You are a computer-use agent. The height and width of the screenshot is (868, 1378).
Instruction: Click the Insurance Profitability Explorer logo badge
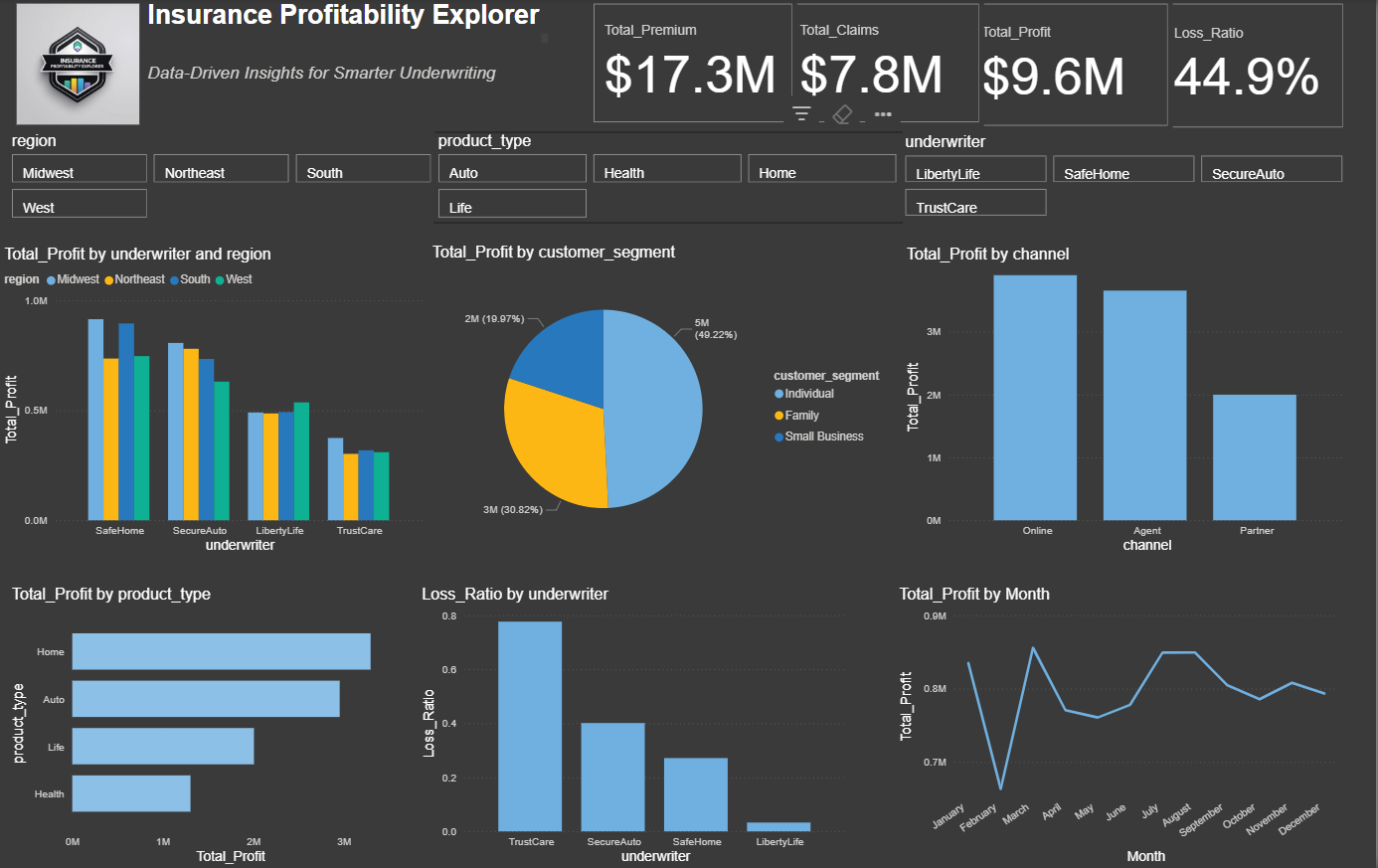point(78,65)
